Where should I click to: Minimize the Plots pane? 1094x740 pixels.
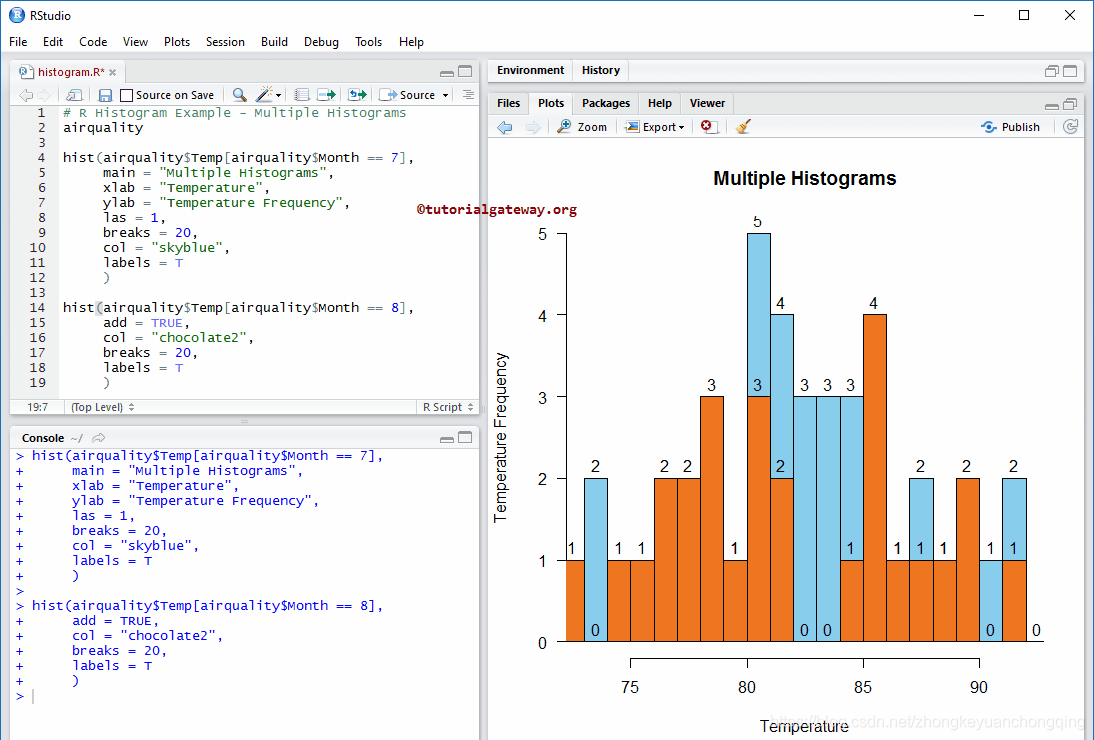[x=1051, y=105]
